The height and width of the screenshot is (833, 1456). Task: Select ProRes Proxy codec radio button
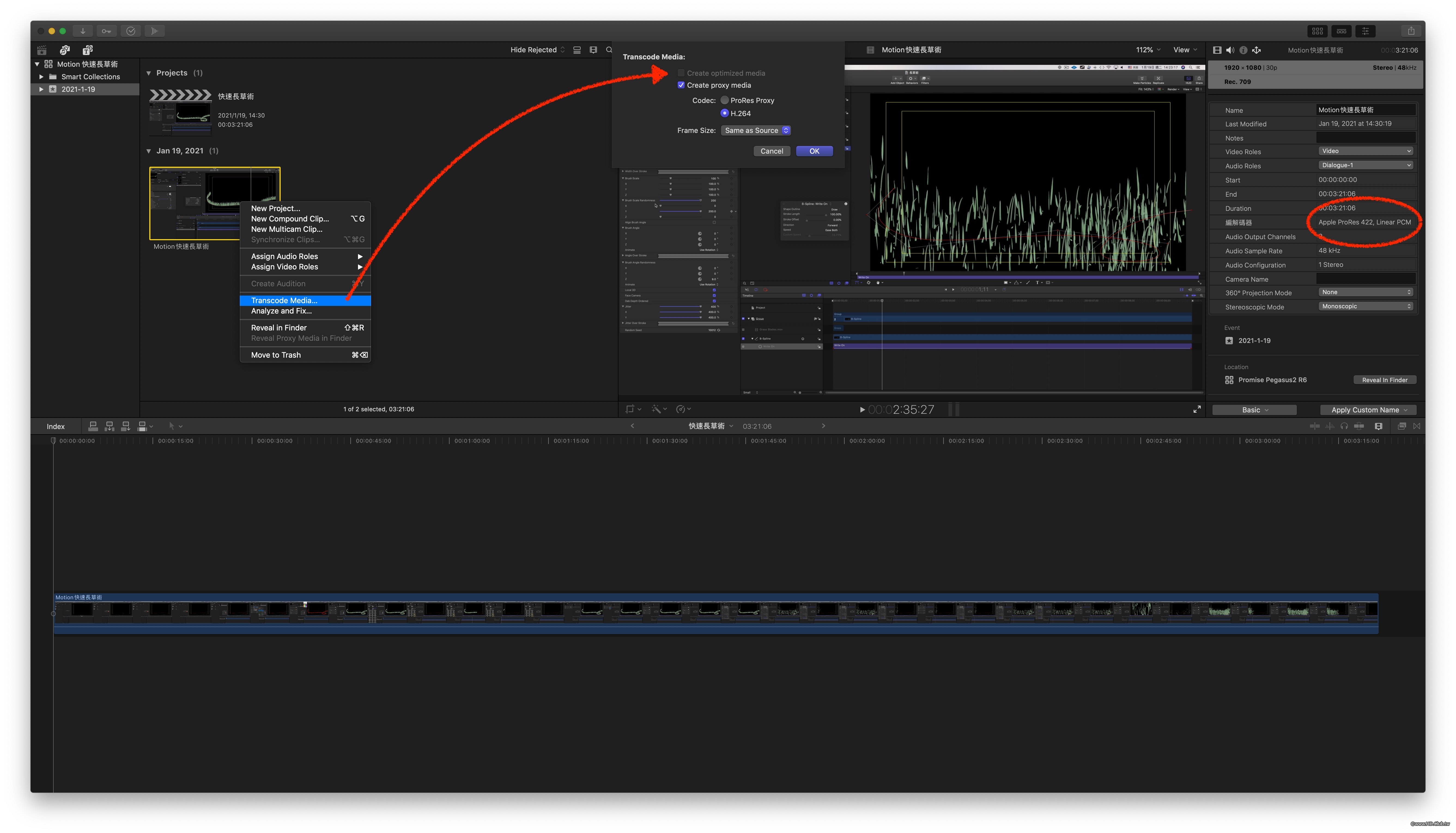tap(724, 100)
